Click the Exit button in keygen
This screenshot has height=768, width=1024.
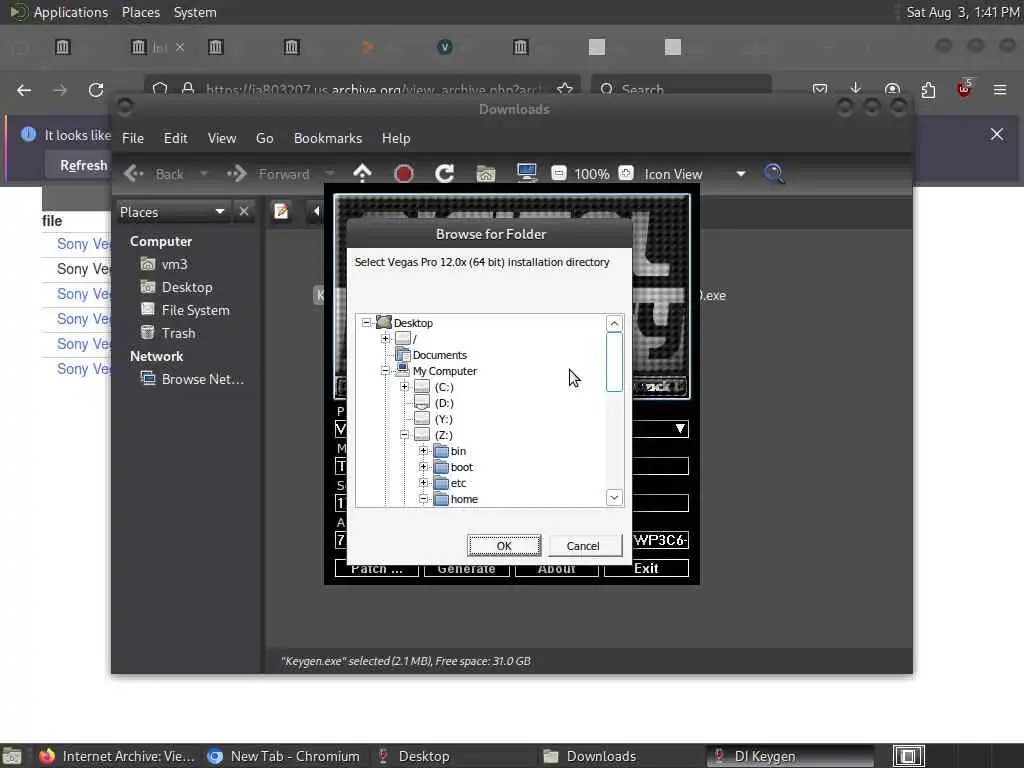[x=646, y=568]
